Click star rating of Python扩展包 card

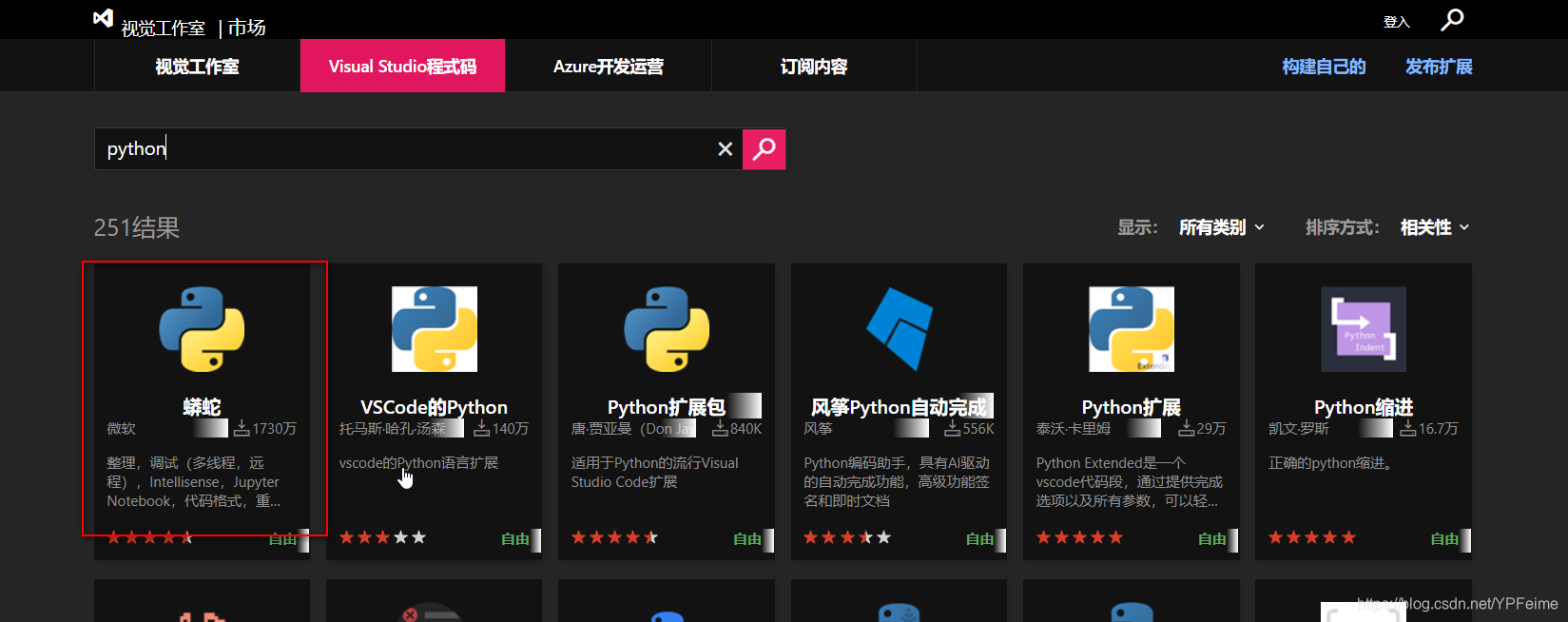pos(614,537)
